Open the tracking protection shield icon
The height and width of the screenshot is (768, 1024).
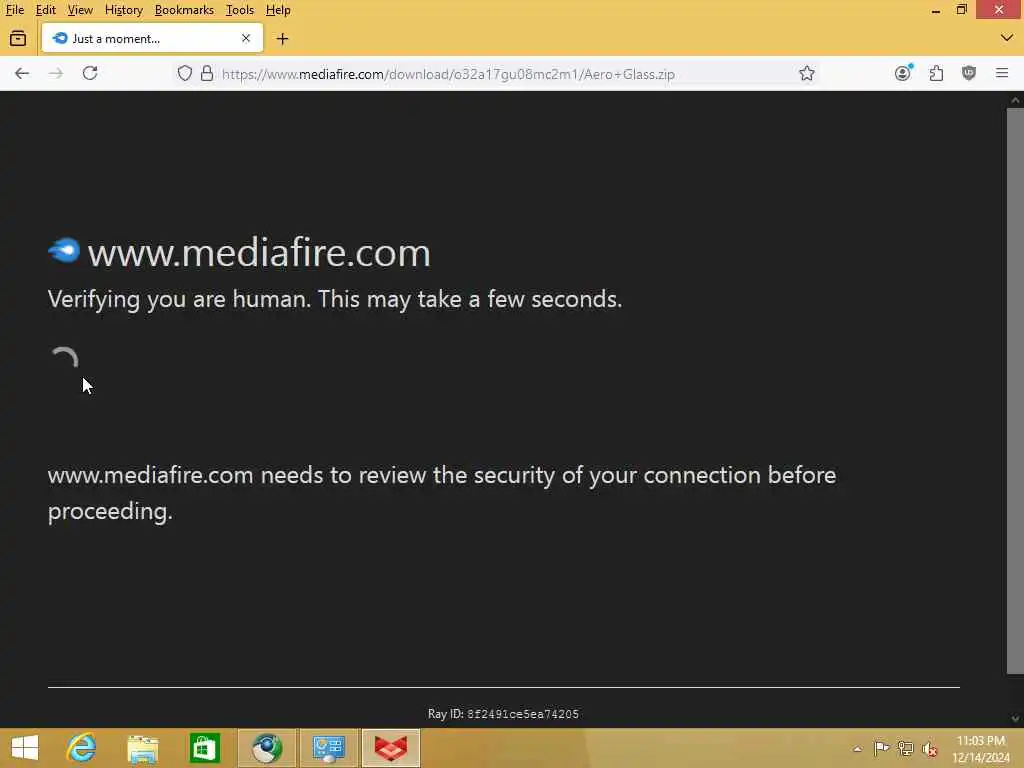pos(185,73)
